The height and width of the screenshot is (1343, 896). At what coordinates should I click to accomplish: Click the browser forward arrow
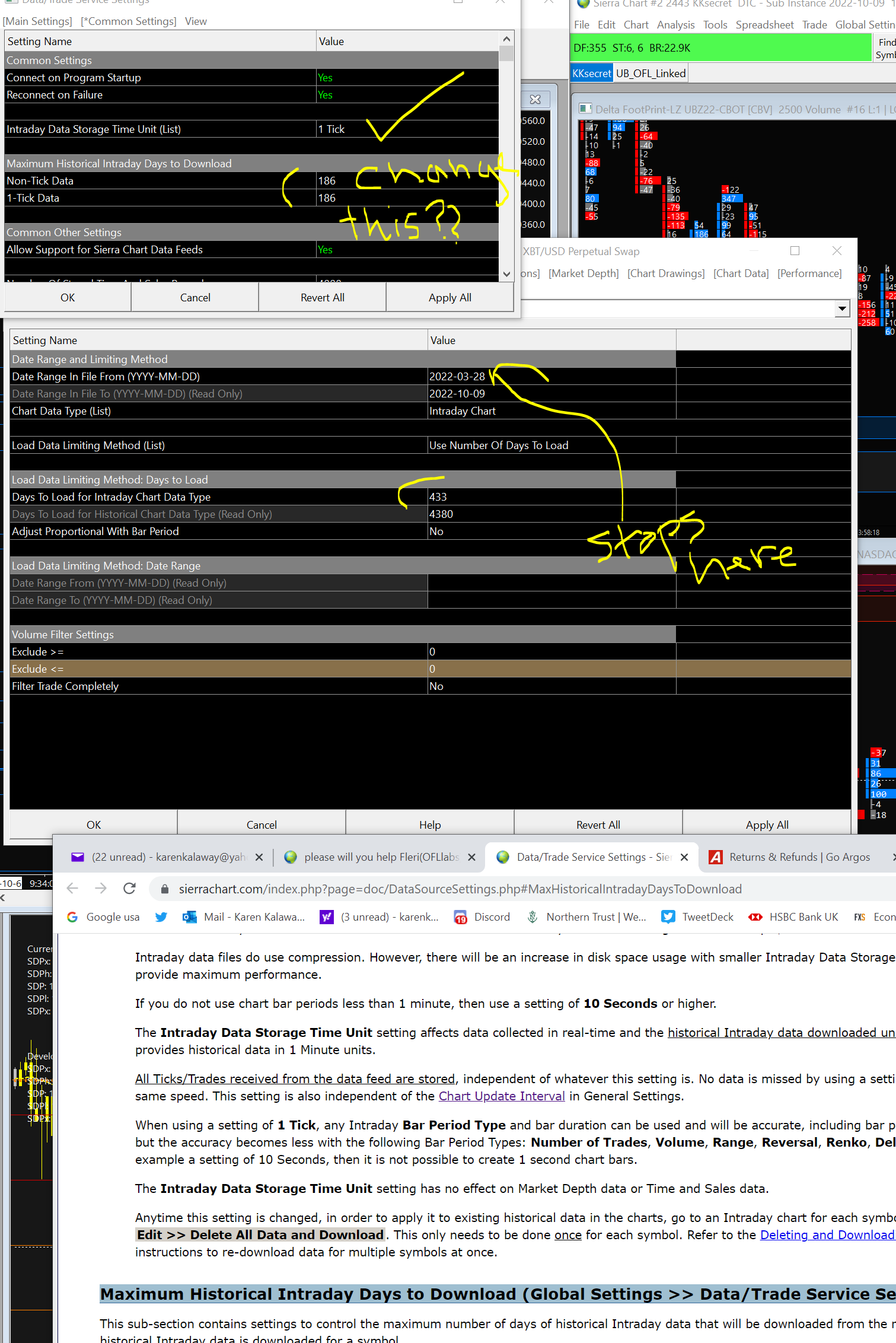pos(101,888)
